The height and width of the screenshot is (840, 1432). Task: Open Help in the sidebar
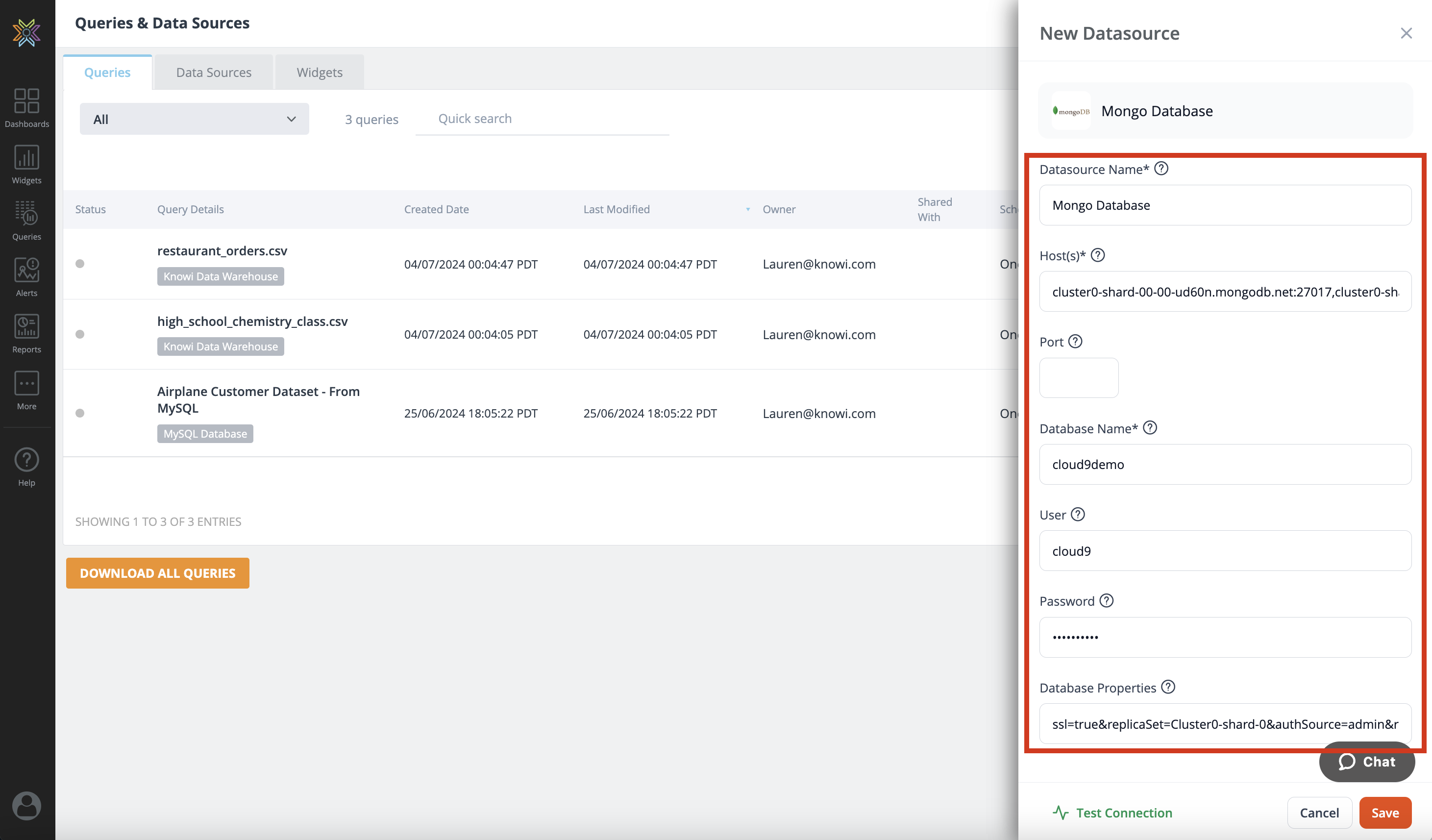pyautogui.click(x=26, y=467)
